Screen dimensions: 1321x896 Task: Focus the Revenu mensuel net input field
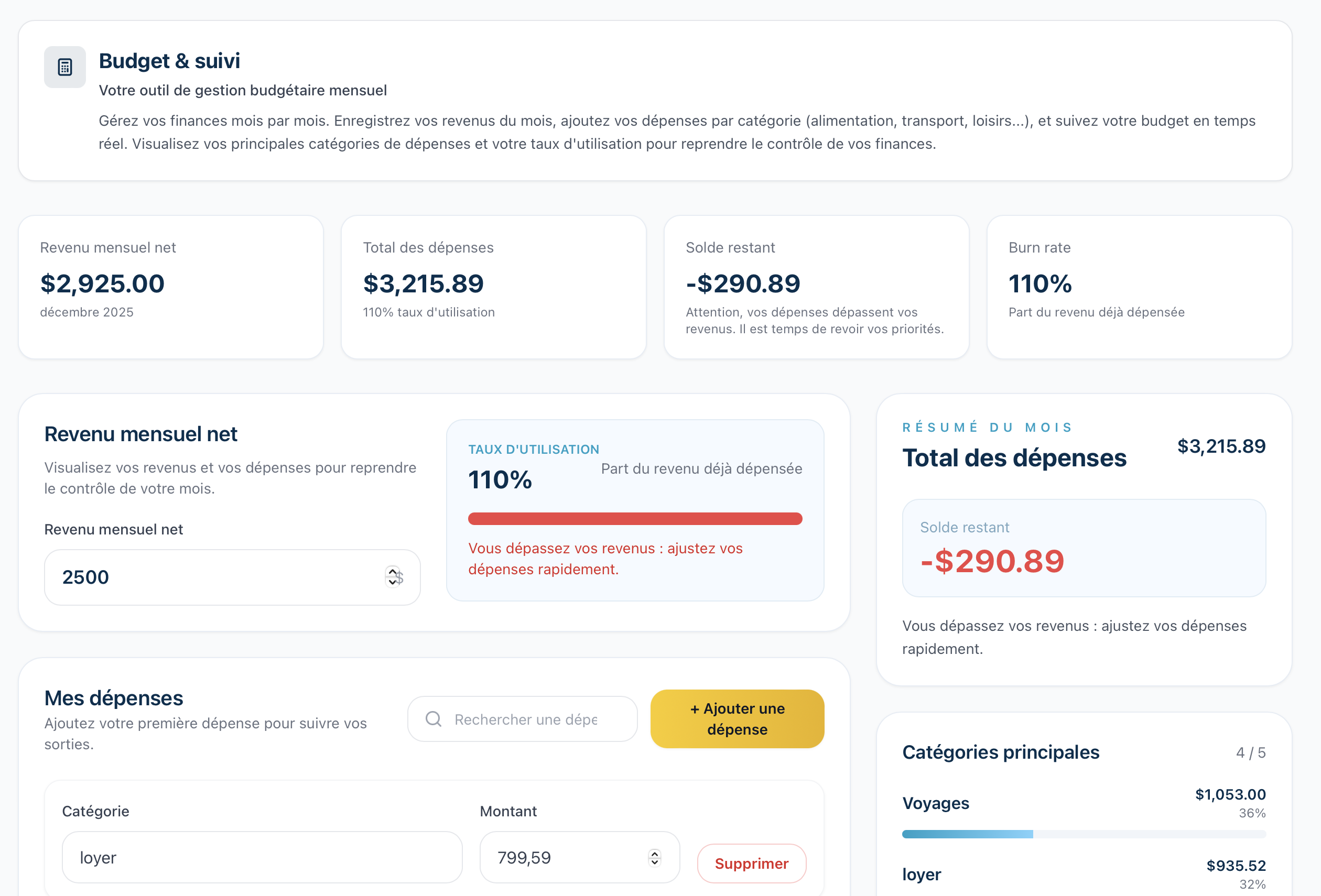216,577
